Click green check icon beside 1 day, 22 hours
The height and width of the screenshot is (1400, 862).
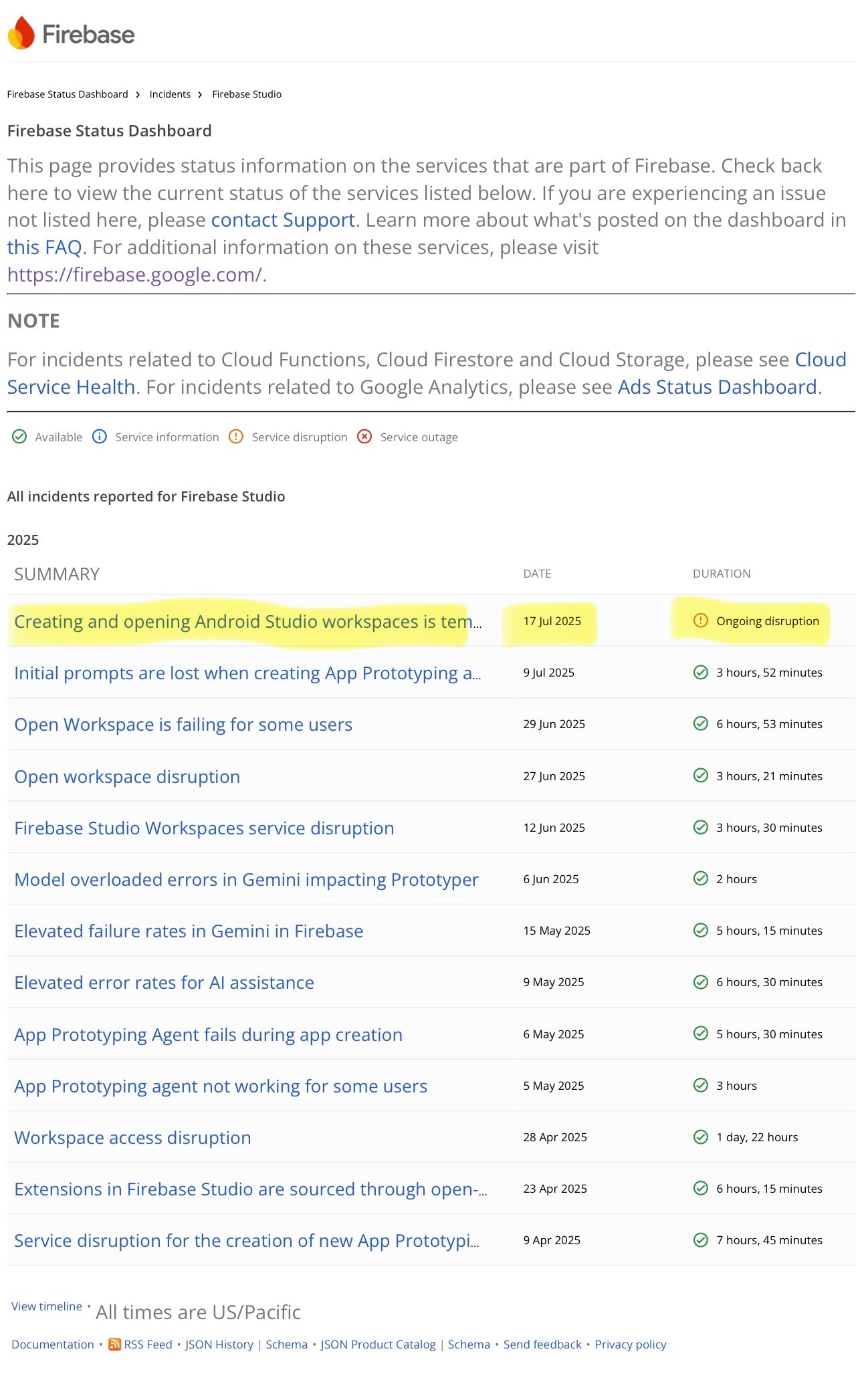click(x=700, y=1137)
